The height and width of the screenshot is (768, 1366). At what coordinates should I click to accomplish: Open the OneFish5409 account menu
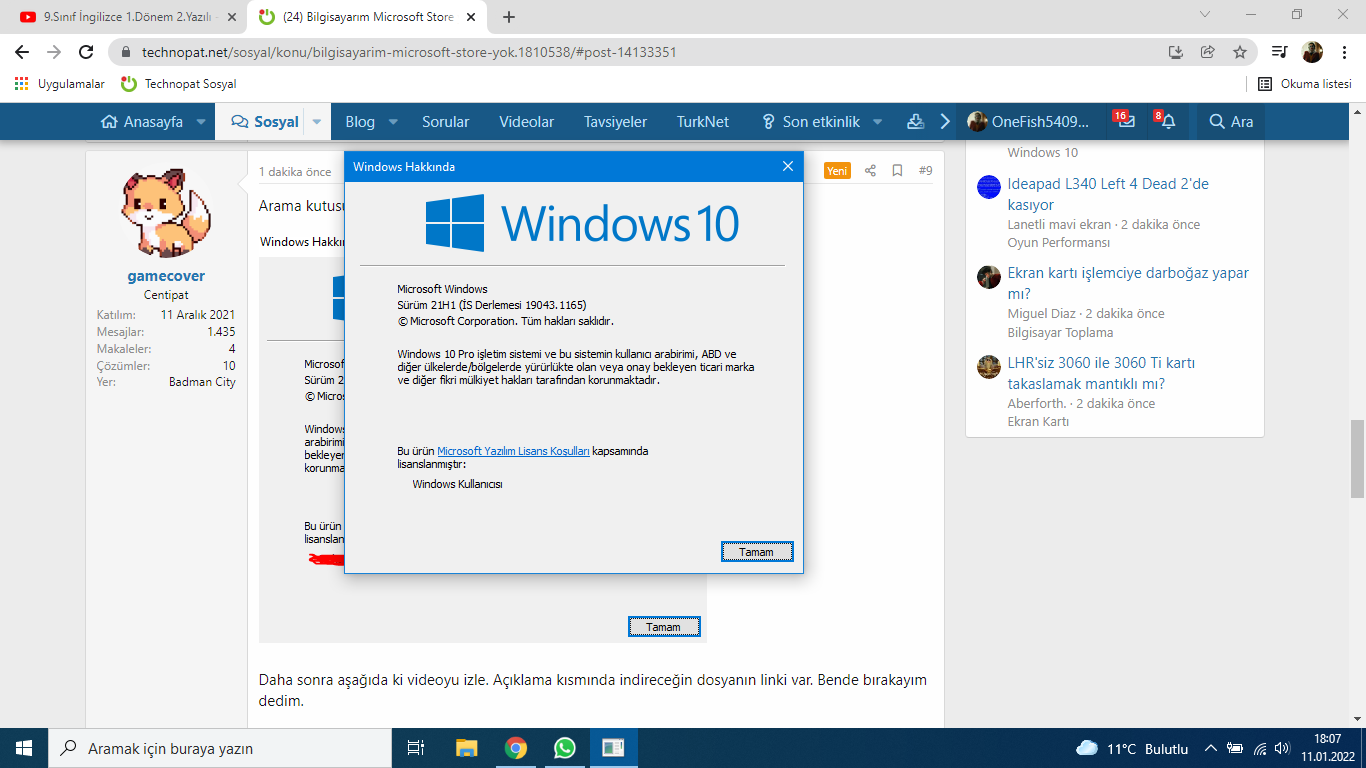(x=1028, y=122)
